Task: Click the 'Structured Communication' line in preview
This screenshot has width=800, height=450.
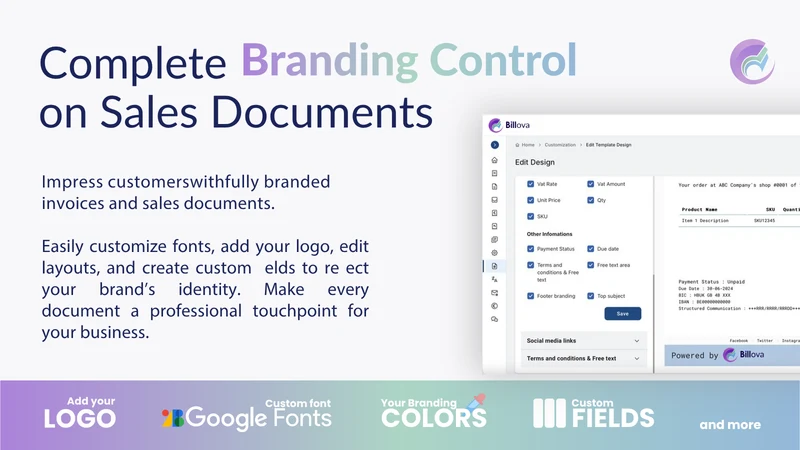Action: (x=739, y=309)
